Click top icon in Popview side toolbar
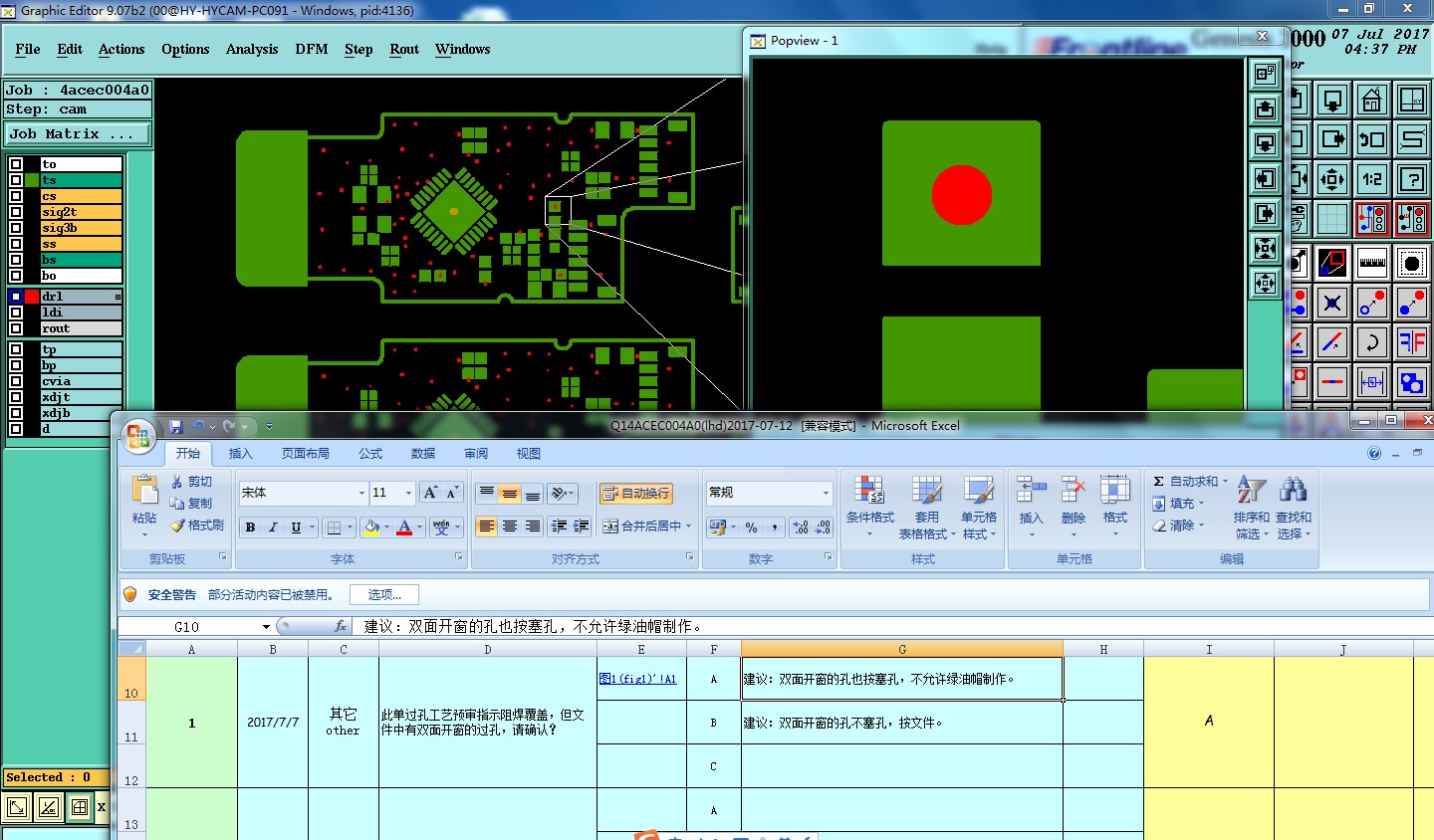The image size is (1434, 840). tap(1266, 74)
